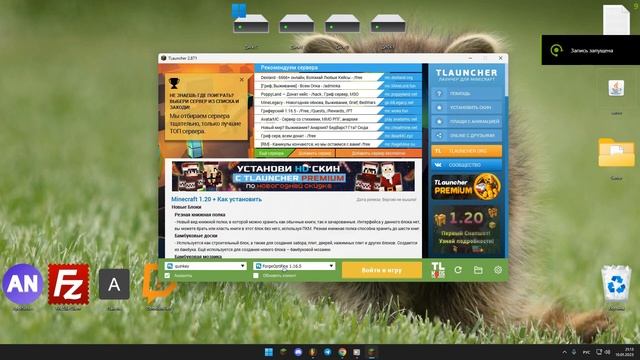The height and width of the screenshot is (360, 640).
Task: Open the orange TLAUNCHER.ORG button
Action: click(467, 151)
